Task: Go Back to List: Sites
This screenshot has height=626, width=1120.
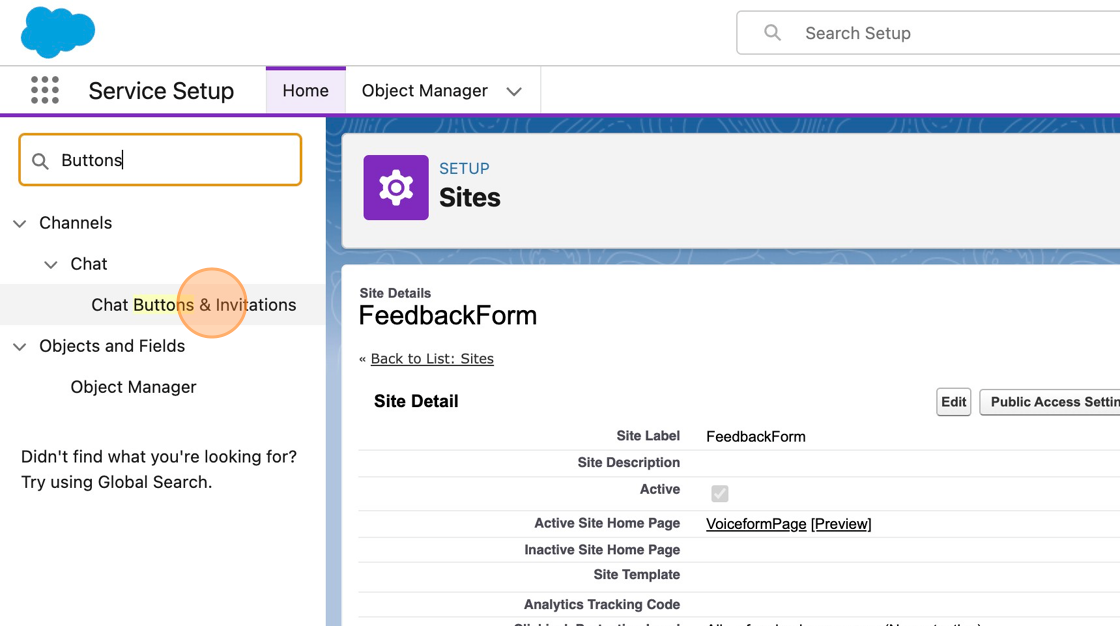Action: point(432,359)
